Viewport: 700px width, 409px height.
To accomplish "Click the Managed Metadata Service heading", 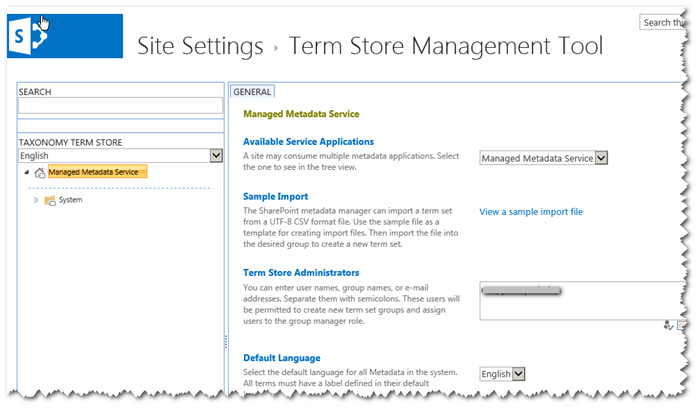I will point(301,114).
